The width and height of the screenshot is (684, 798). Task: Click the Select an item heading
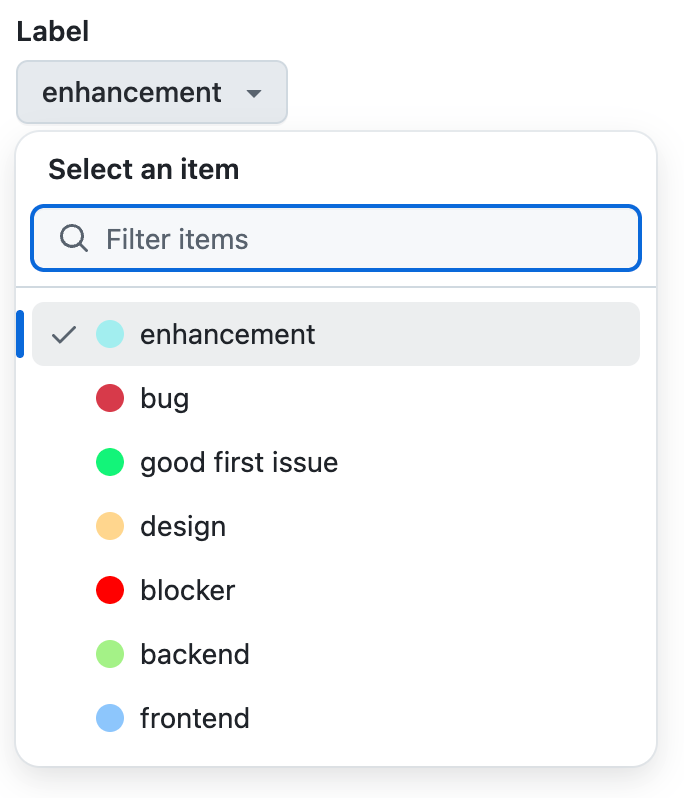[144, 169]
